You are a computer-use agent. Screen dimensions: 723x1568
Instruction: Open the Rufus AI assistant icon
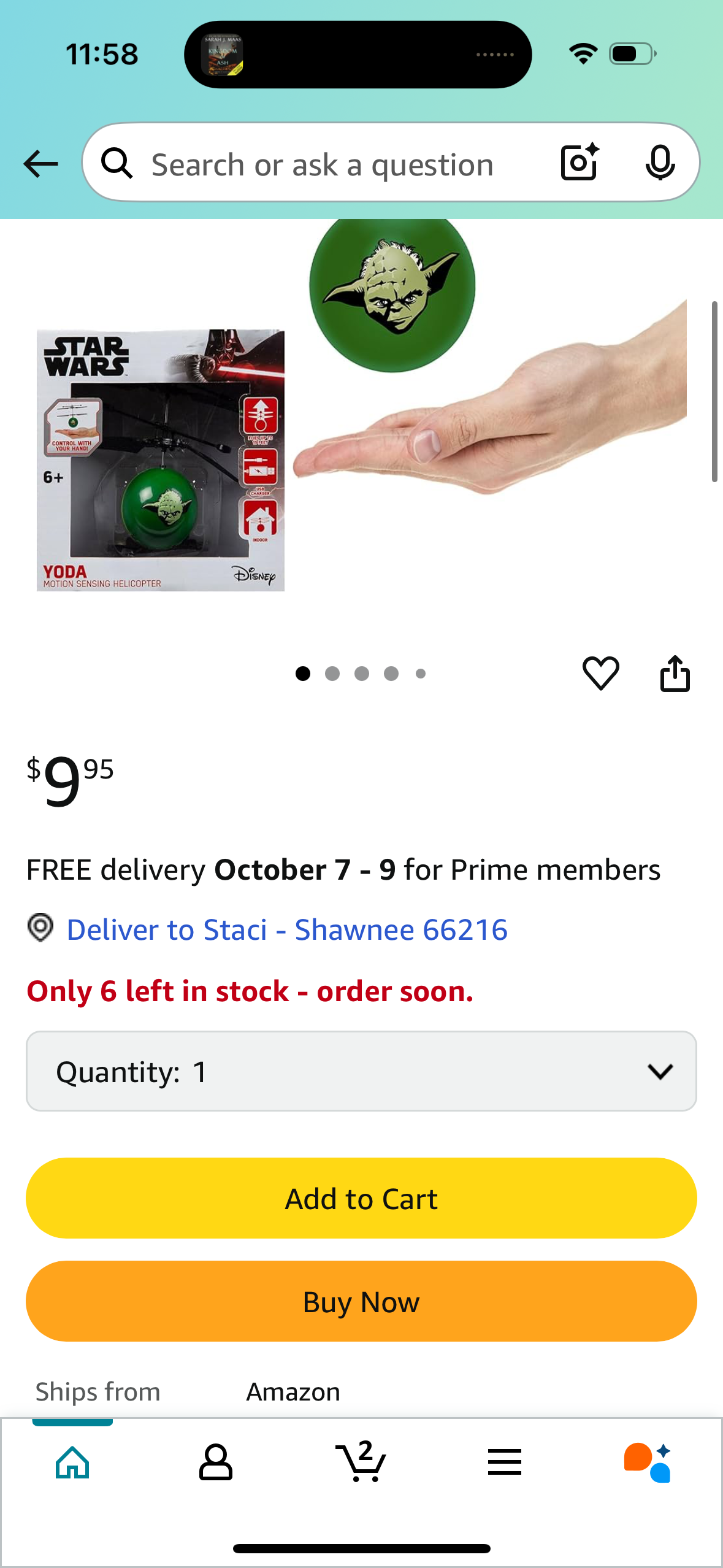(x=648, y=1462)
